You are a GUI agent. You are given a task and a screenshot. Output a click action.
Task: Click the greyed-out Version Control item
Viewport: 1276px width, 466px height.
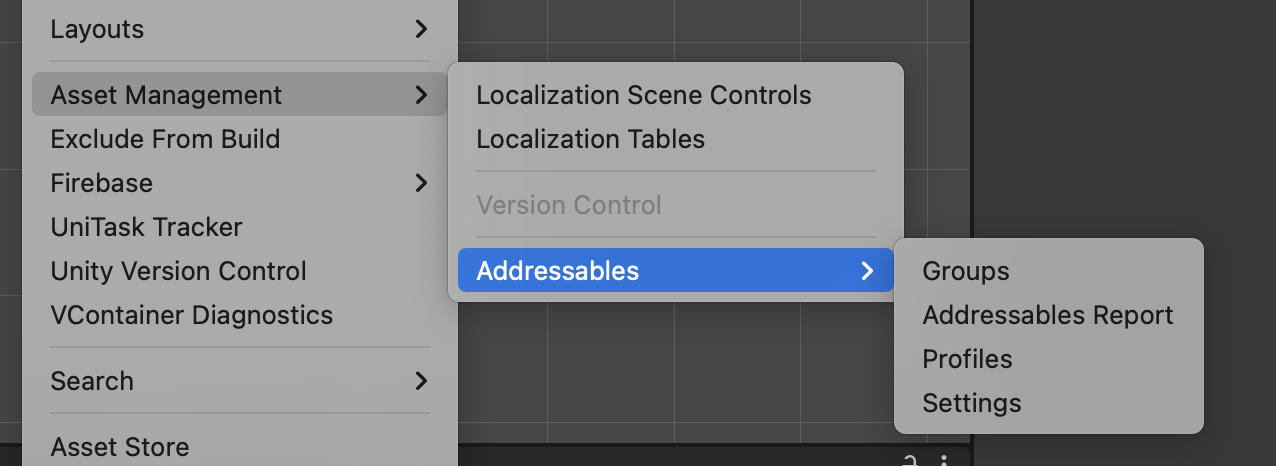tap(569, 205)
